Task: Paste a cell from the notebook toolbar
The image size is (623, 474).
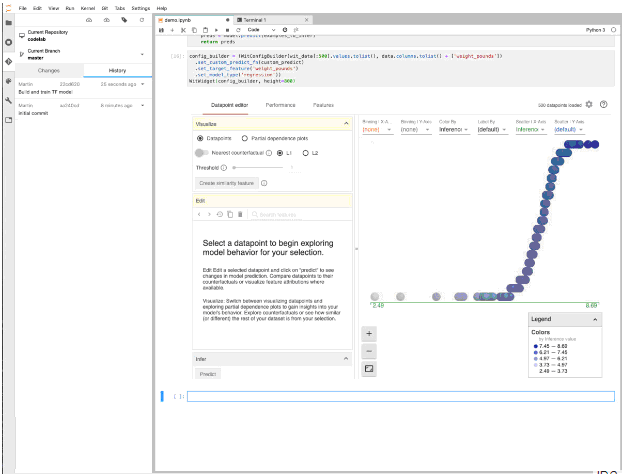Action: point(205,30)
